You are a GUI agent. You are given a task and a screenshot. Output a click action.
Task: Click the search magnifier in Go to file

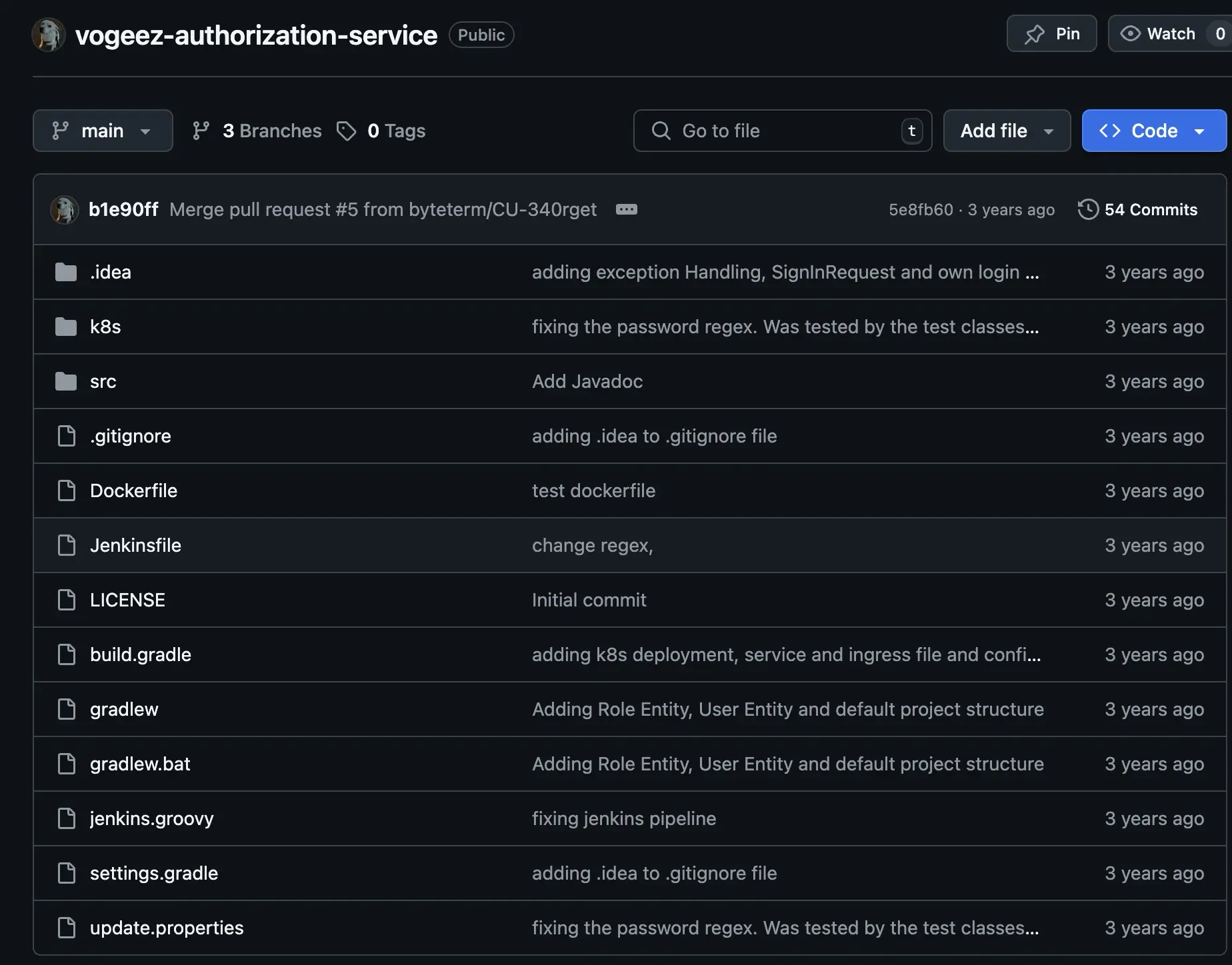661,131
